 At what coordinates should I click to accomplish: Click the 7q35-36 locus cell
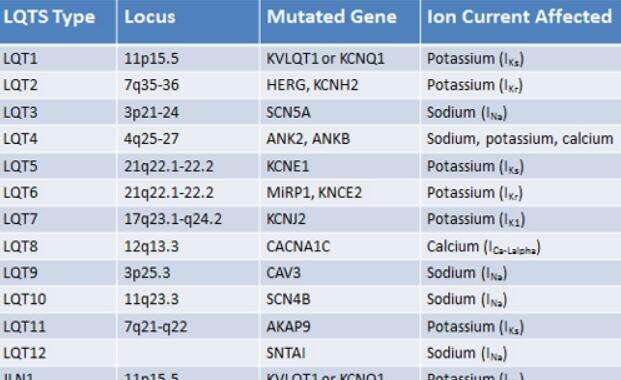click(x=189, y=85)
